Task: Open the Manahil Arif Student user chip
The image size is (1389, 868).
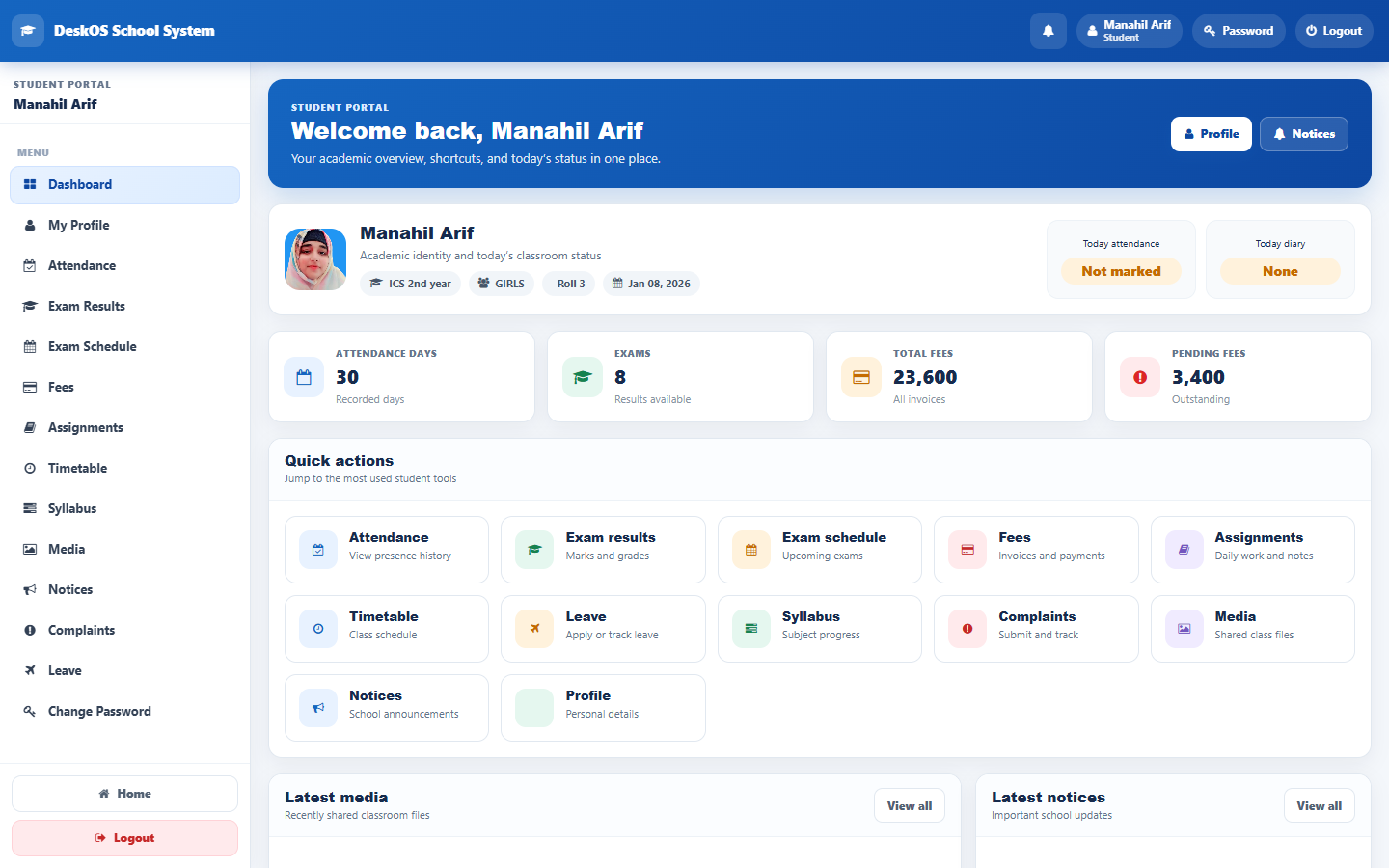Action: tap(1130, 31)
